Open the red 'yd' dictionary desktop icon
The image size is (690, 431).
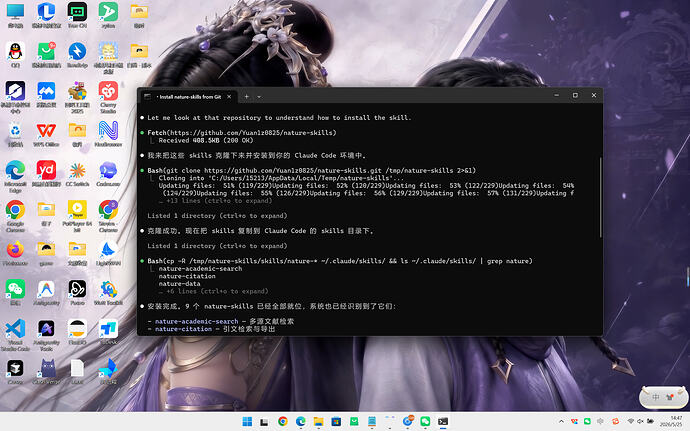[46, 170]
